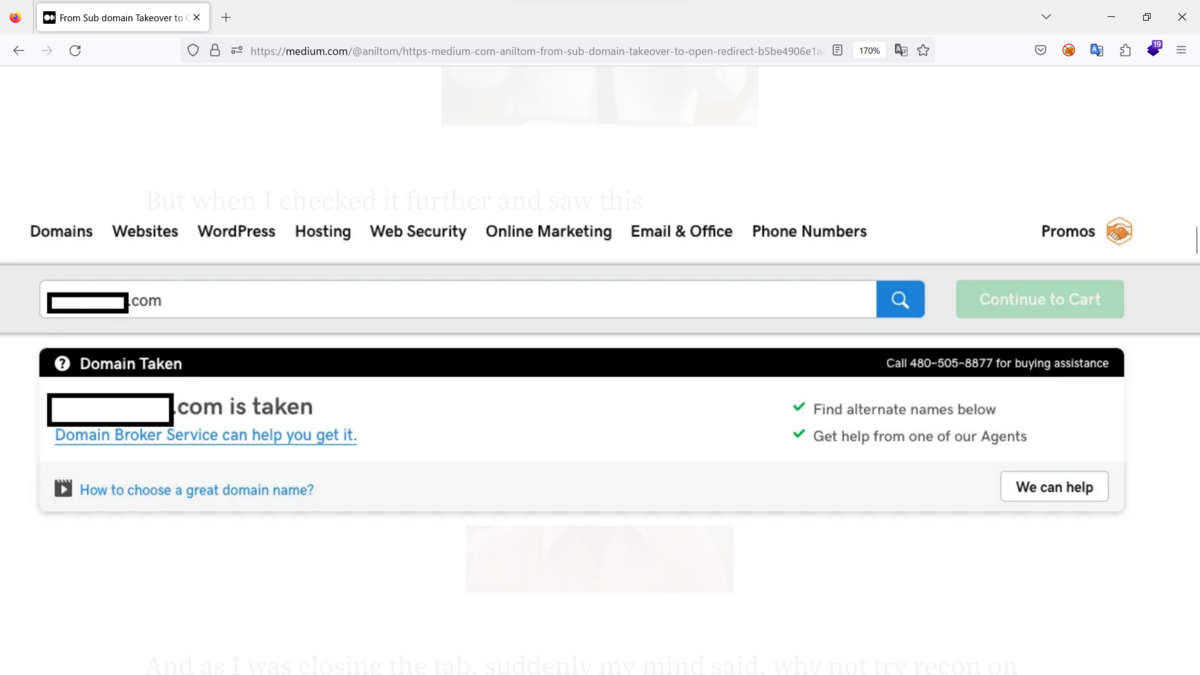Open the Email & Office menu item

tap(682, 231)
